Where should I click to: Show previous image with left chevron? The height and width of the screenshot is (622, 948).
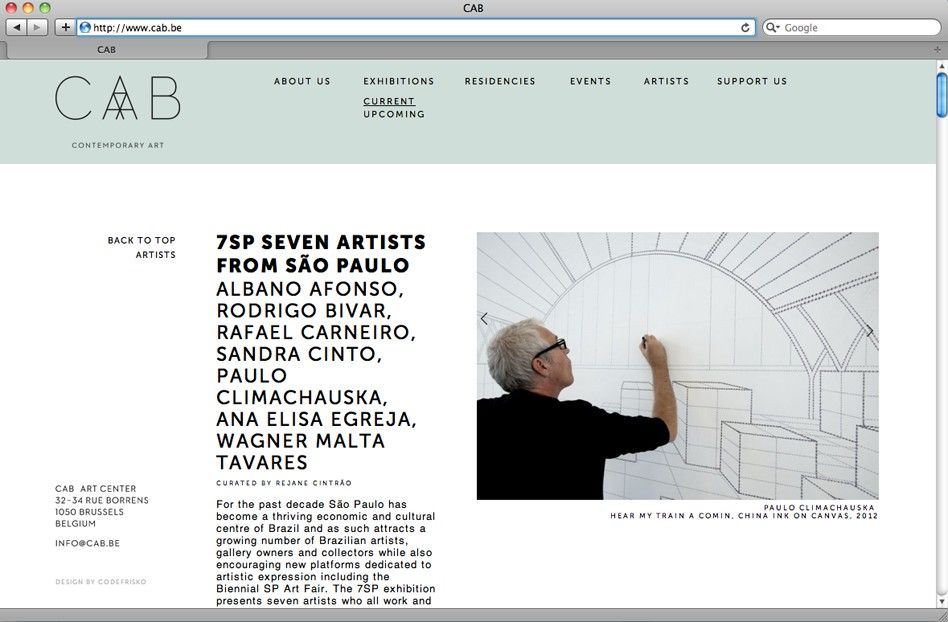coord(484,319)
